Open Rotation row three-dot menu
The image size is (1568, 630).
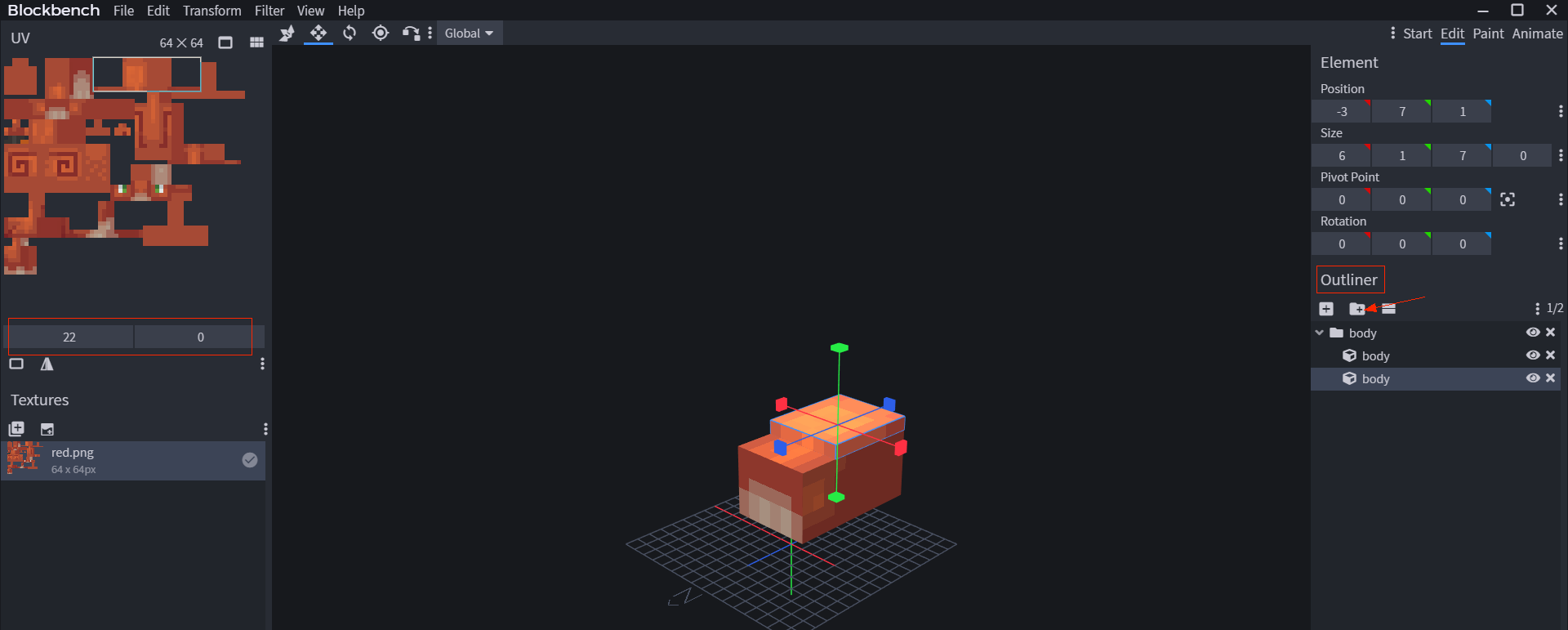1561,244
